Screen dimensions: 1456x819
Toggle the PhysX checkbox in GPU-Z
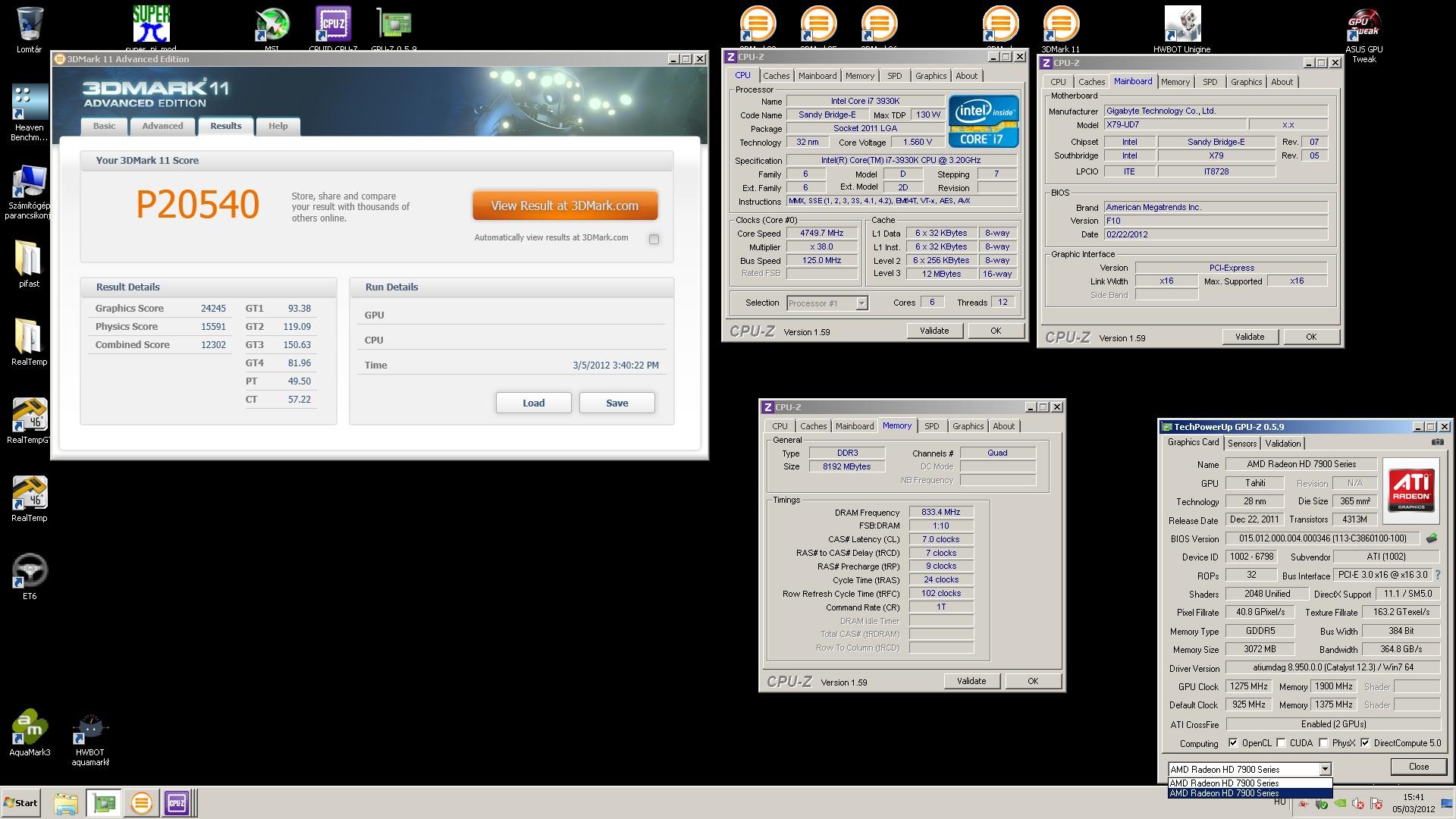[x=1324, y=743]
